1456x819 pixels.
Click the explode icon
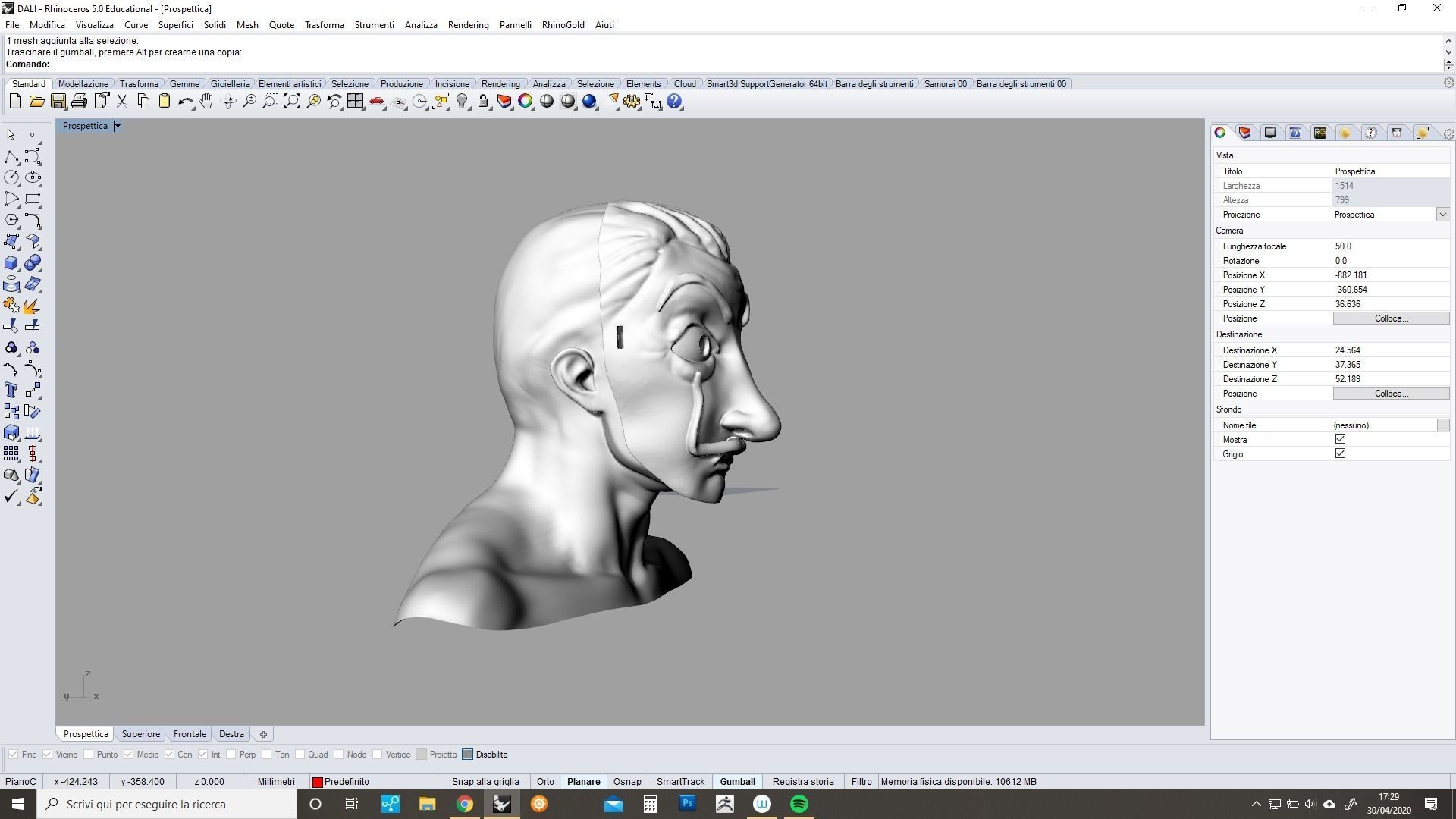tap(33, 306)
